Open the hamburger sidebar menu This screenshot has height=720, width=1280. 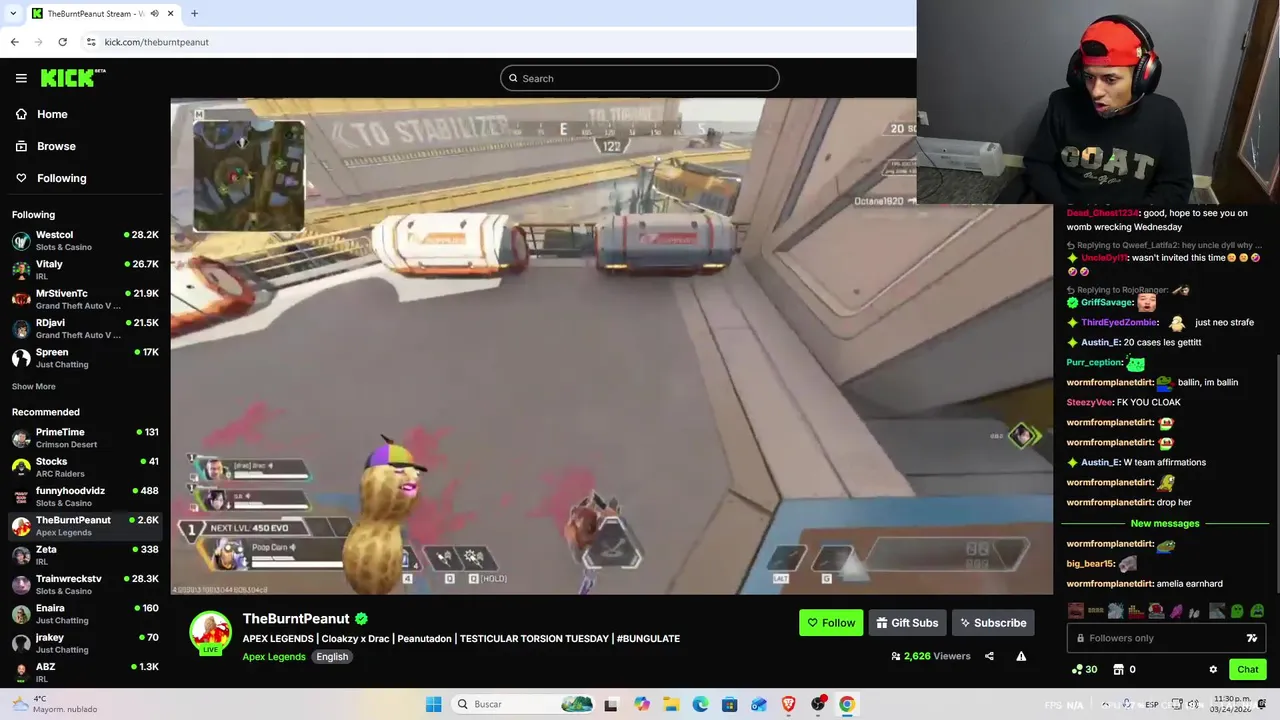pos(21,78)
